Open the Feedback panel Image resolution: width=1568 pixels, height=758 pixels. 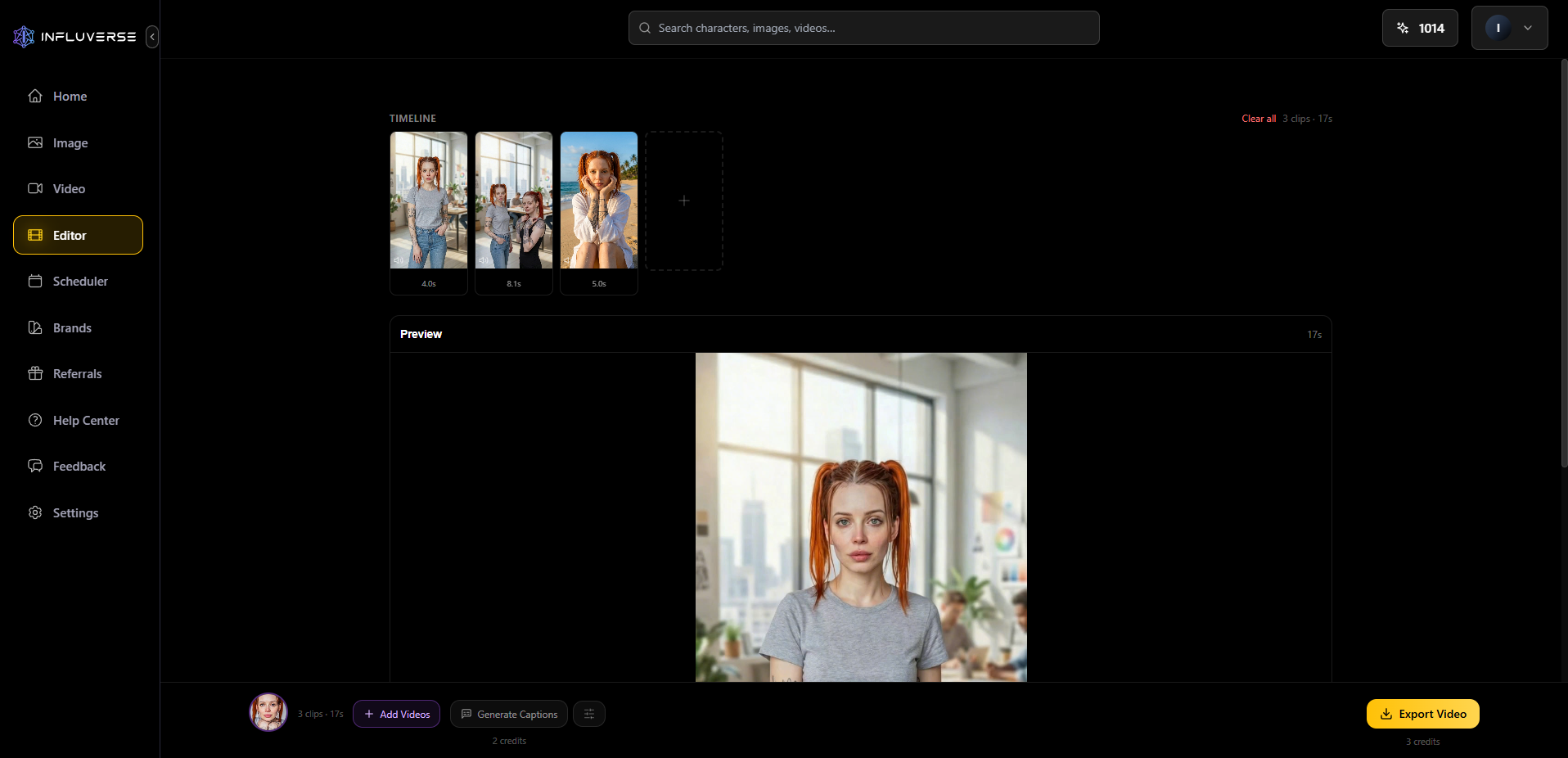coord(79,466)
